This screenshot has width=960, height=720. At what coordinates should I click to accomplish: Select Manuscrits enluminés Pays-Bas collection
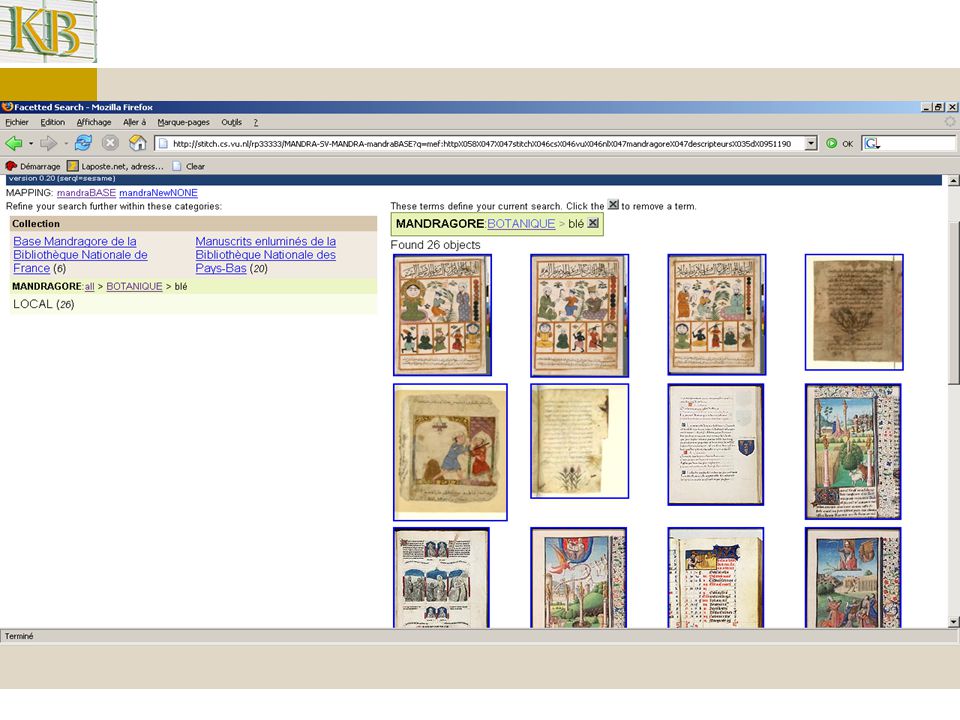coord(266,255)
